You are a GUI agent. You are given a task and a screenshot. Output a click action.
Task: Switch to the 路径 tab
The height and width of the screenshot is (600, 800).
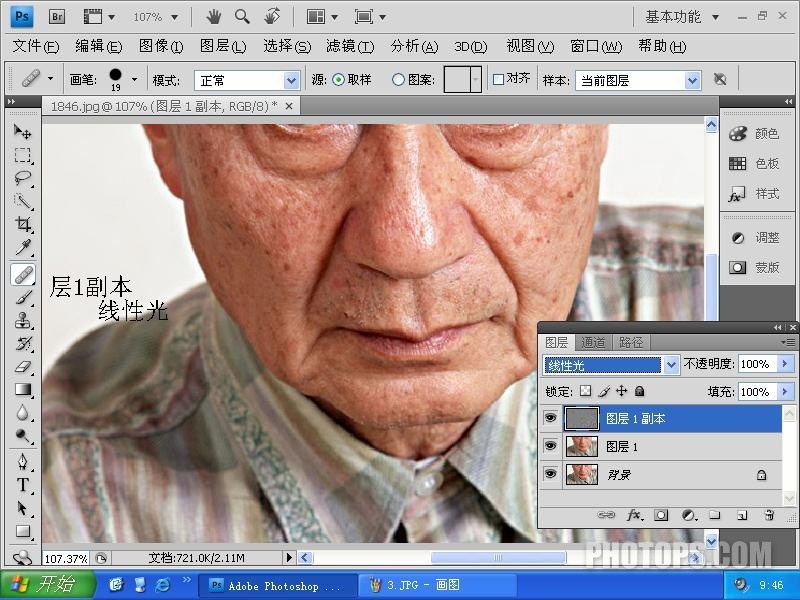[x=631, y=342]
